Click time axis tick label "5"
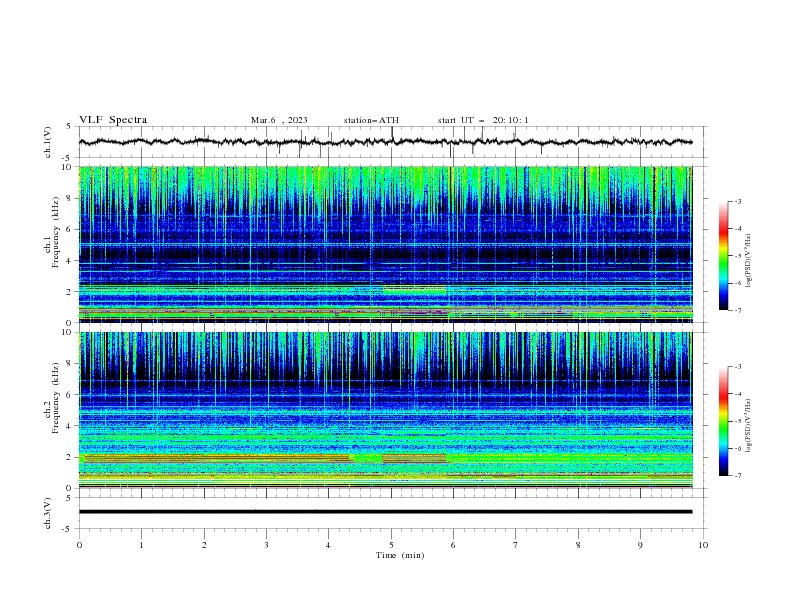Screen dimensions: 792x612 [x=391, y=545]
